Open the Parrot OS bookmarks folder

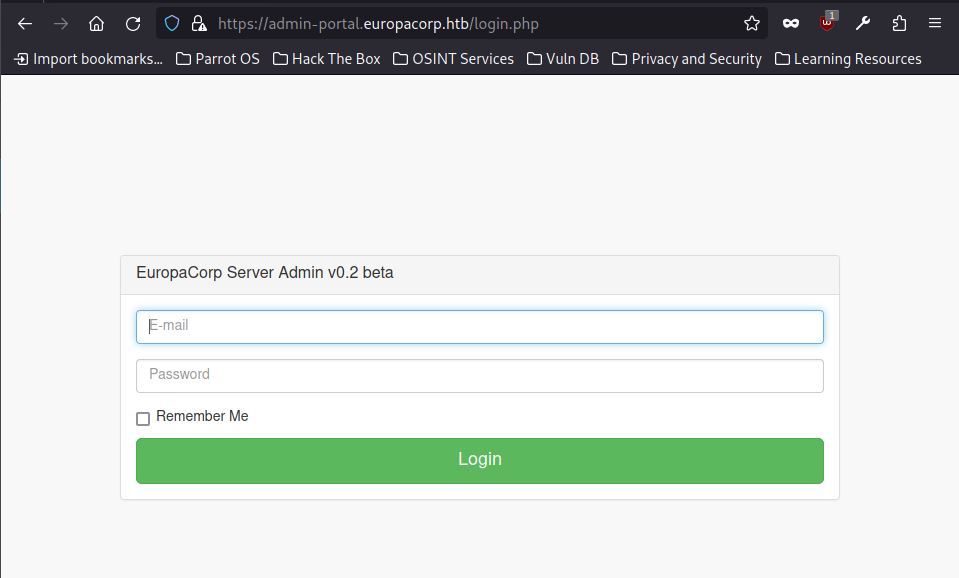(x=217, y=59)
